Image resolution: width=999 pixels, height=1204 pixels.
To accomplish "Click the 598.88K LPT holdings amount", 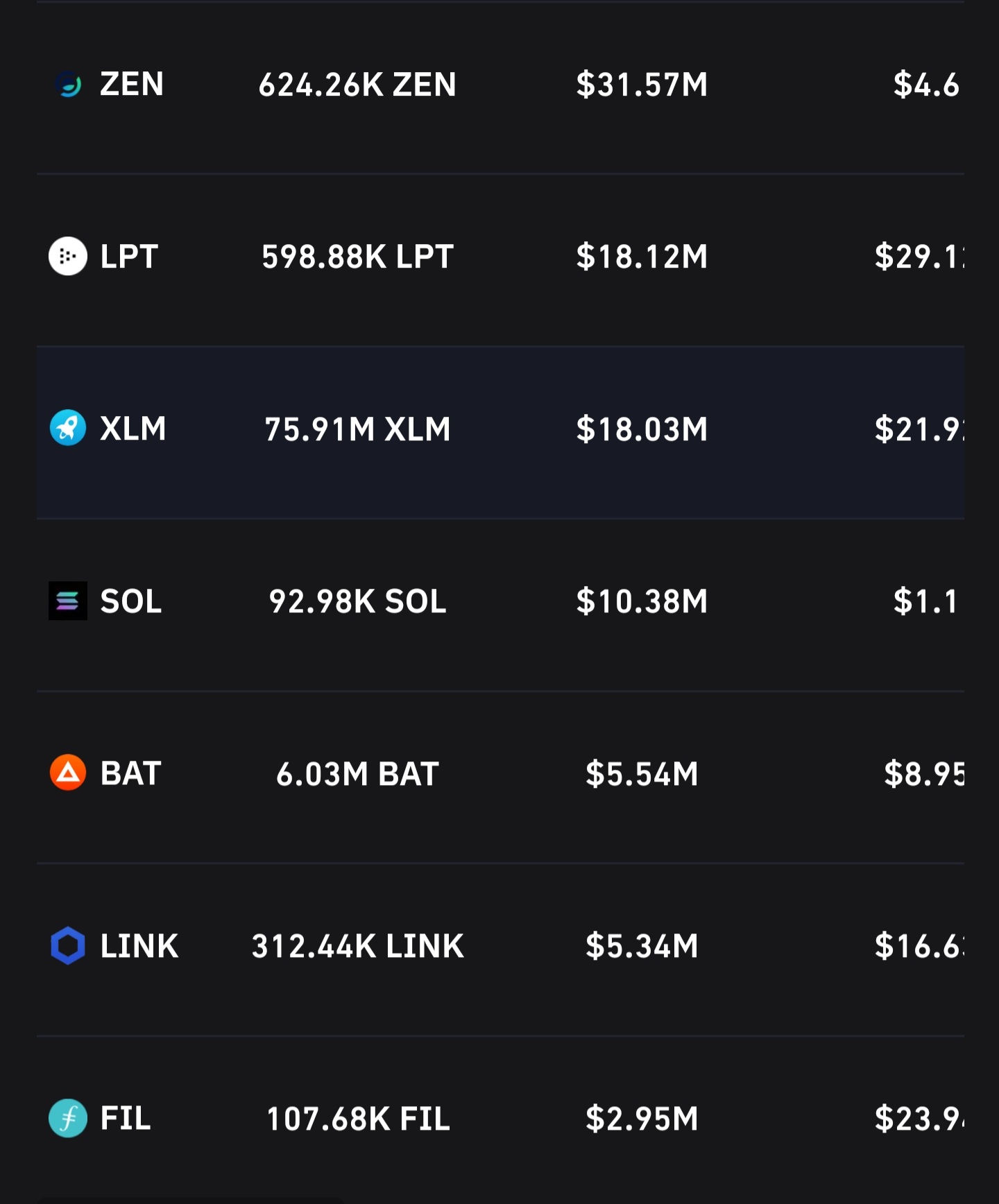I will pos(357,257).
